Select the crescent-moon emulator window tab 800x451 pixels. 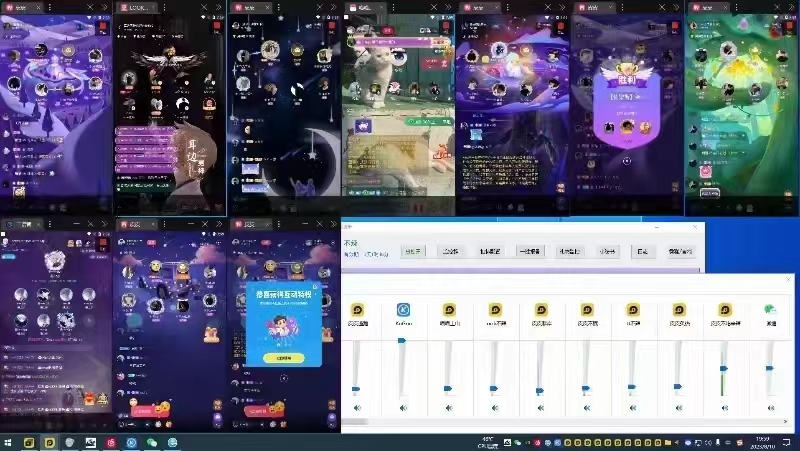coord(252,7)
